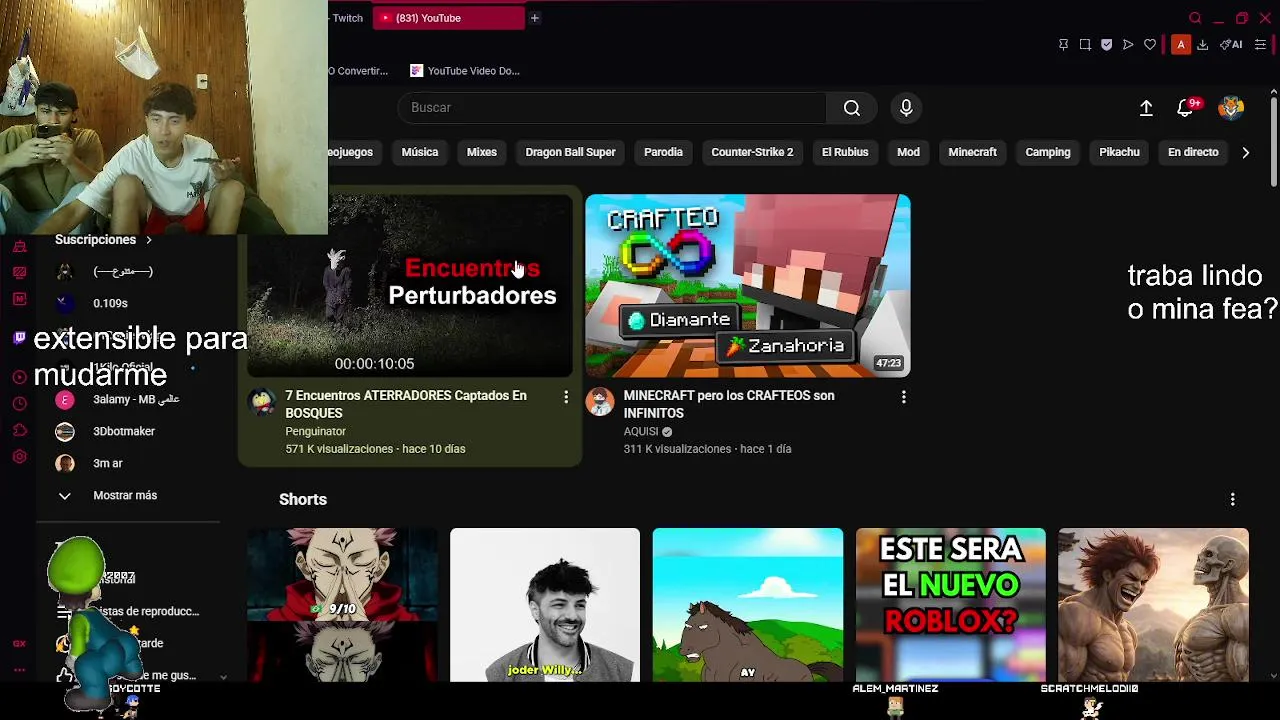Start voice search with microphone icon

click(x=906, y=108)
